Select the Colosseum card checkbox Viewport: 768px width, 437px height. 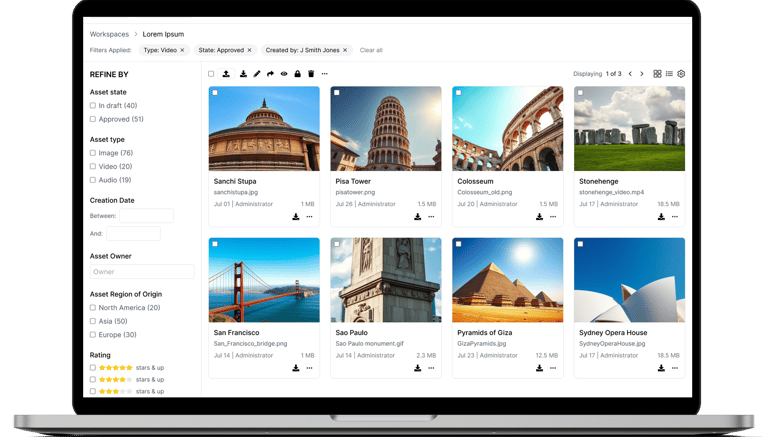(458, 93)
